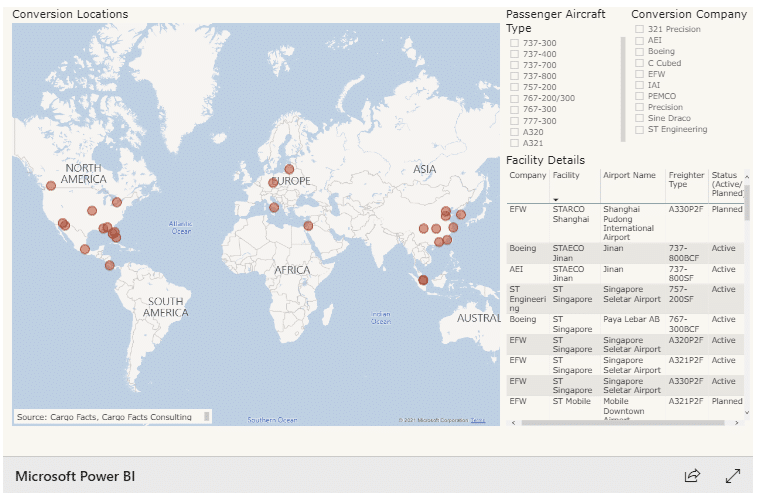Select the Boeing conversion company checkbox

(x=639, y=52)
